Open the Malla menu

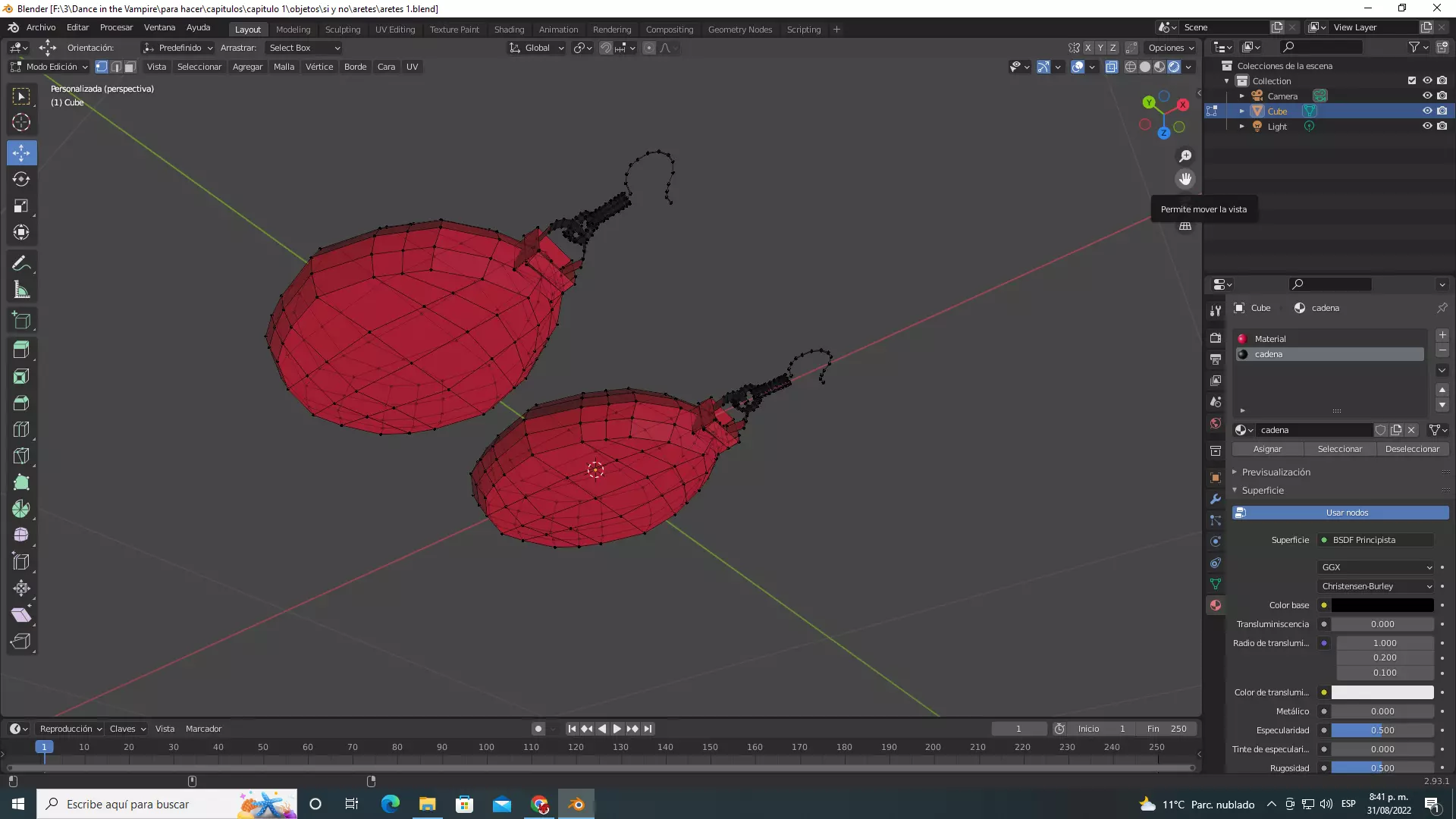coord(284,67)
